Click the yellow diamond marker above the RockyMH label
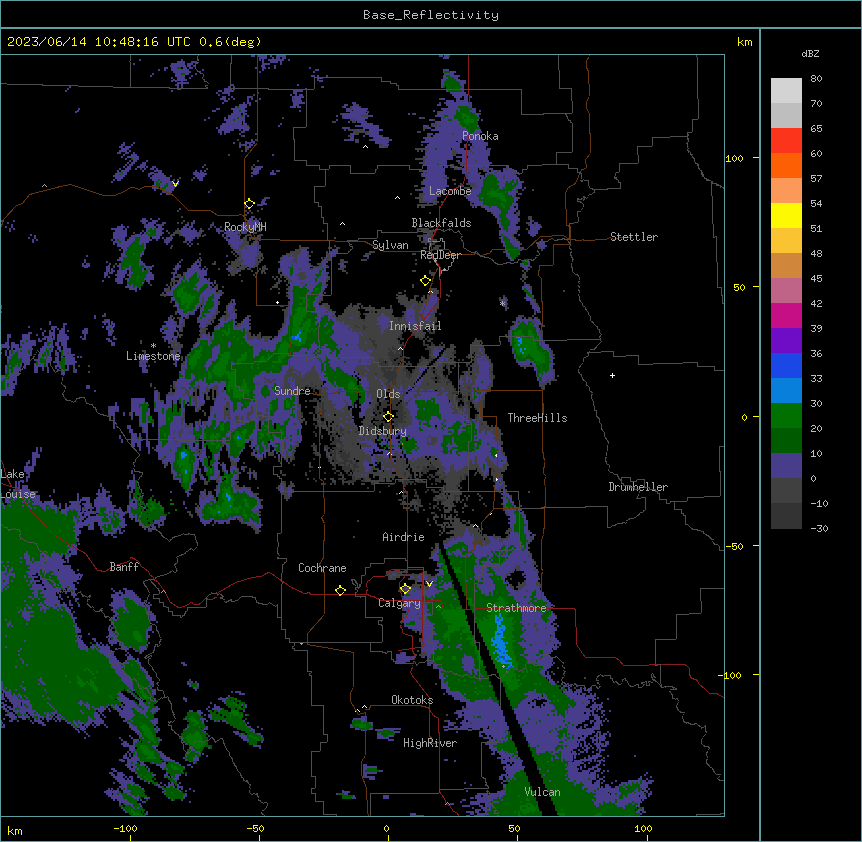 pyautogui.click(x=249, y=204)
